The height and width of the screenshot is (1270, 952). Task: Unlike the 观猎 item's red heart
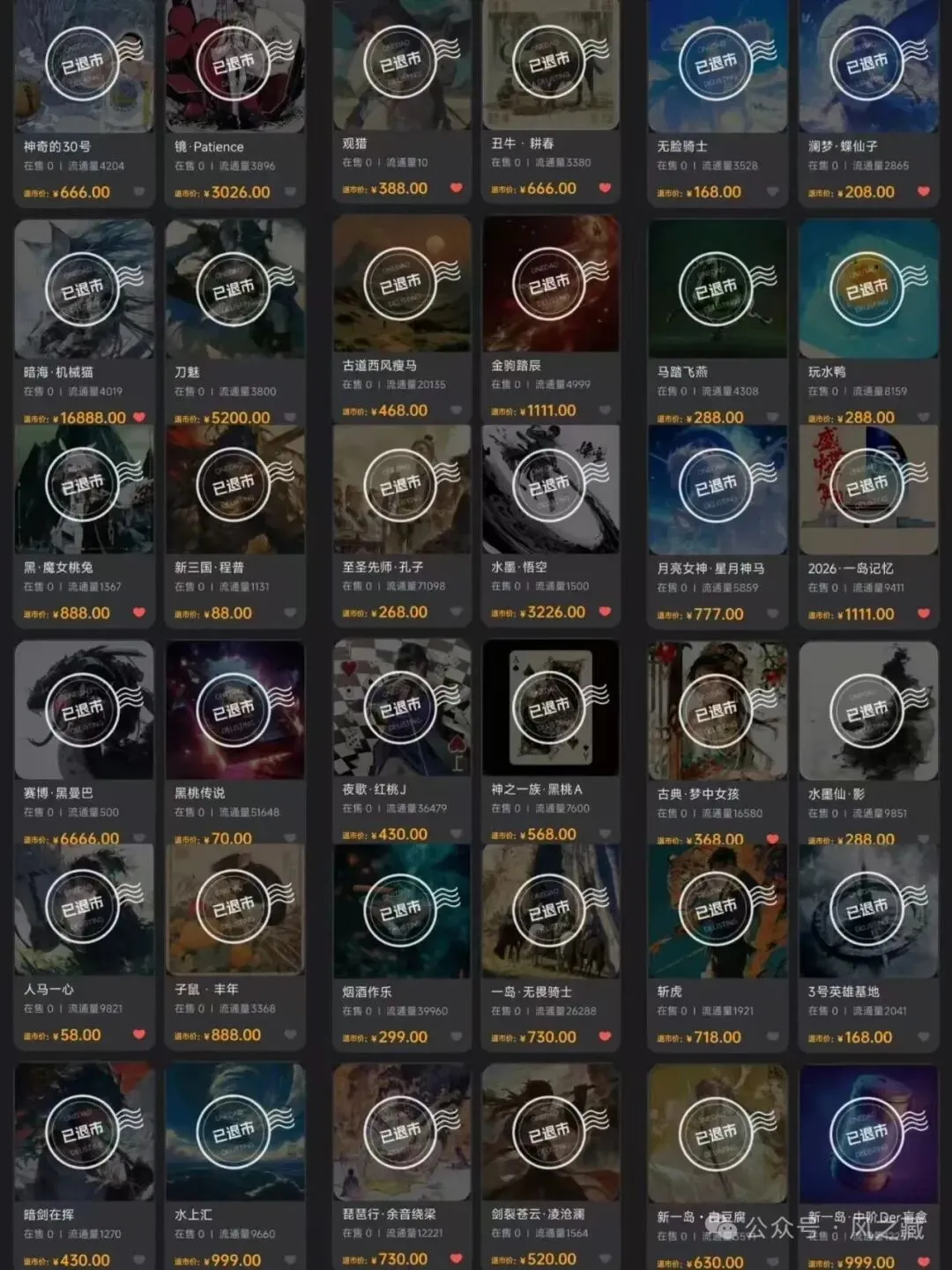tap(457, 188)
